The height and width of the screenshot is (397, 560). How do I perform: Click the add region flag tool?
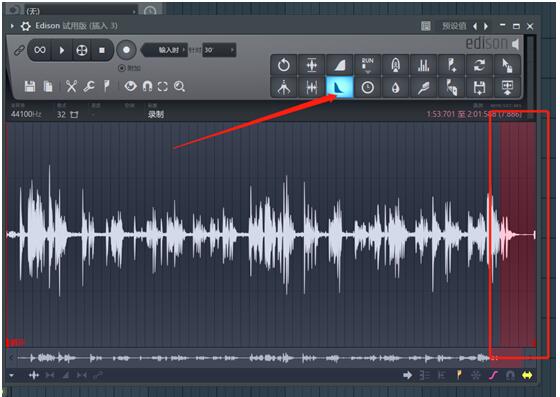click(451, 65)
